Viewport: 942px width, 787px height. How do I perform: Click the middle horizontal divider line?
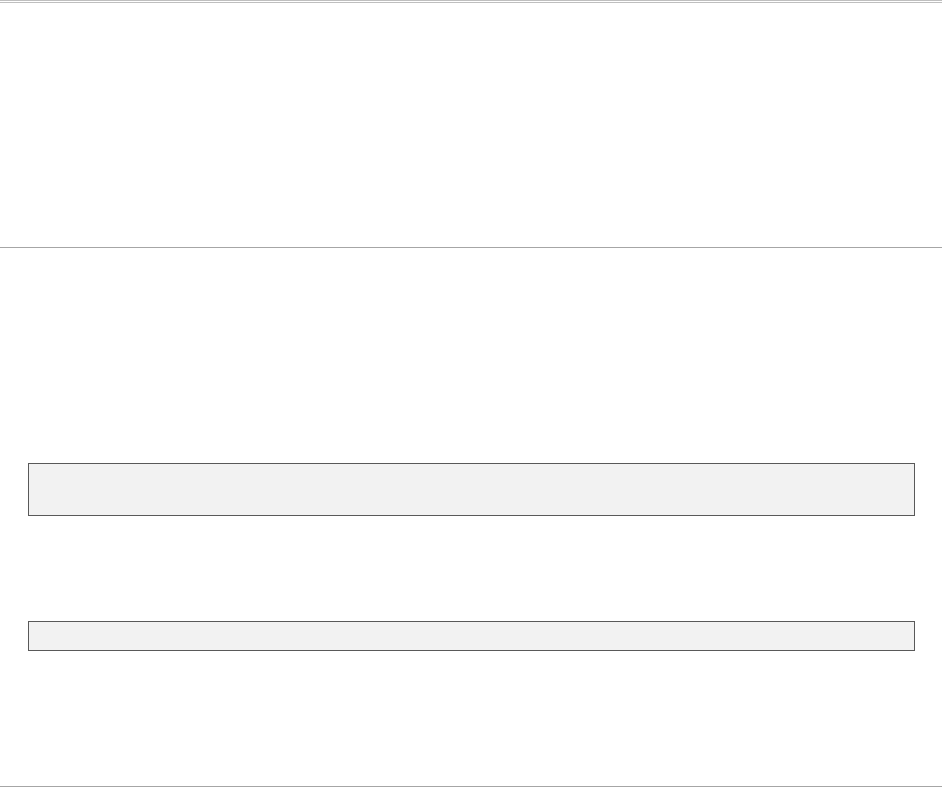471,247
